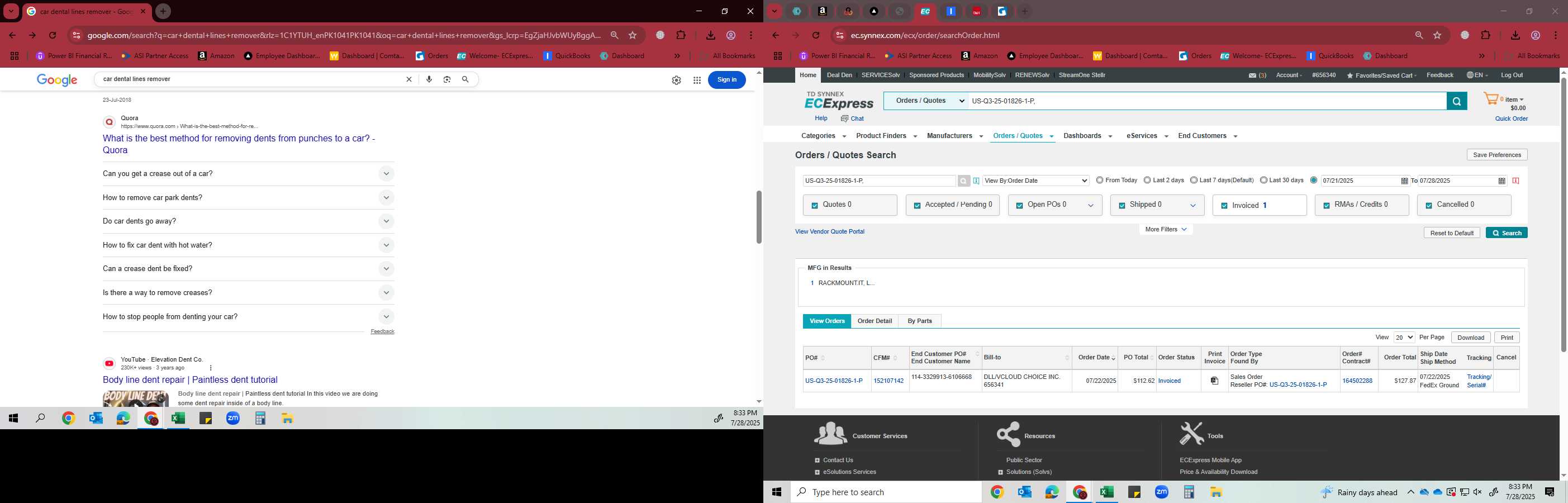This screenshot has width=1568, height=503.
Task: Expand the Open POs filter chevron
Action: click(x=1090, y=206)
